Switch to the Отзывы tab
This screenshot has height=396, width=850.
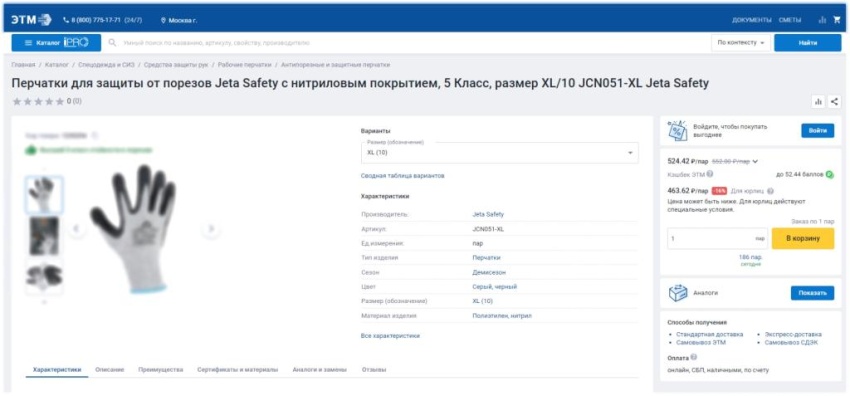coord(374,369)
